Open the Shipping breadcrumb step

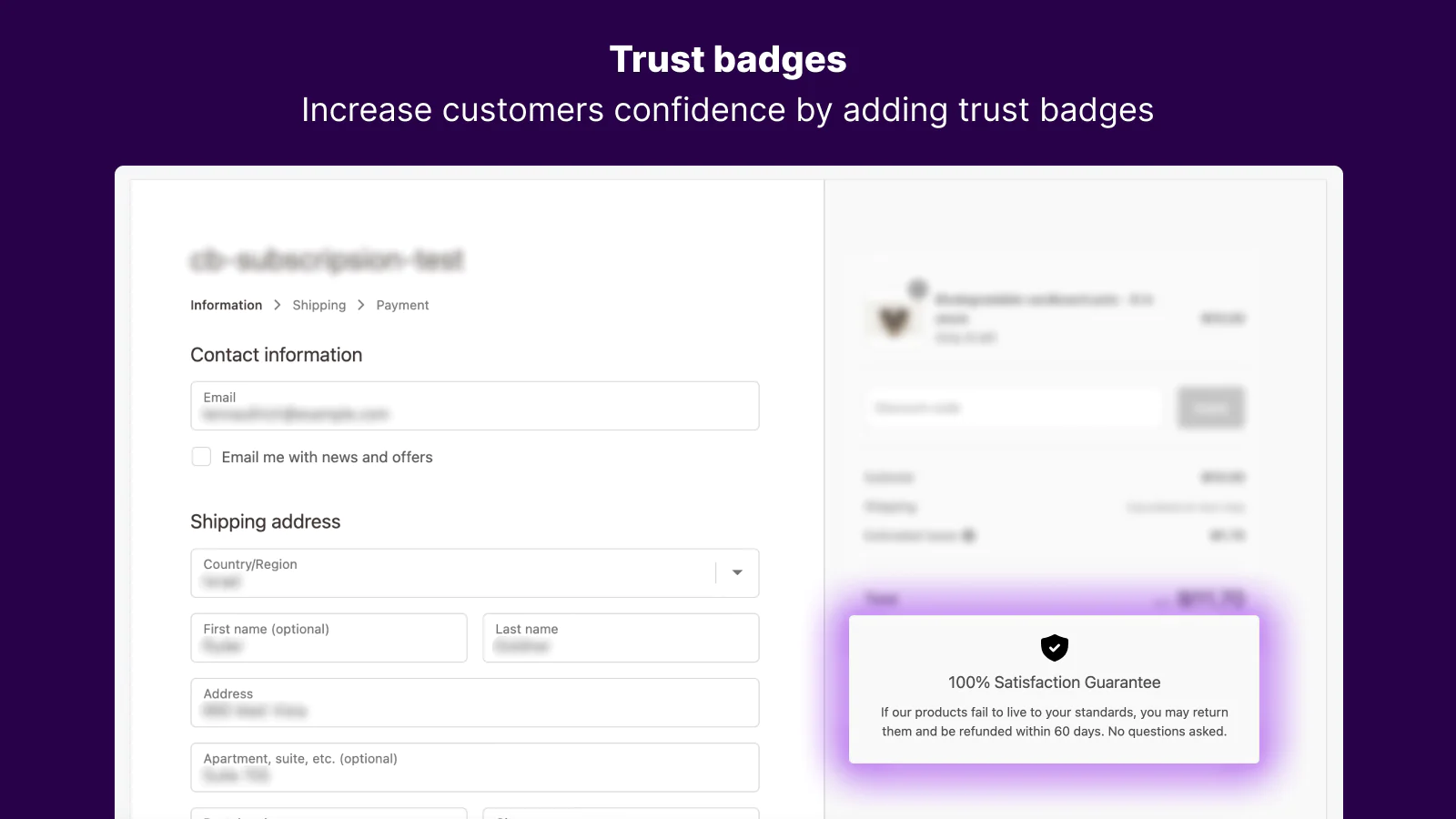pos(318,305)
